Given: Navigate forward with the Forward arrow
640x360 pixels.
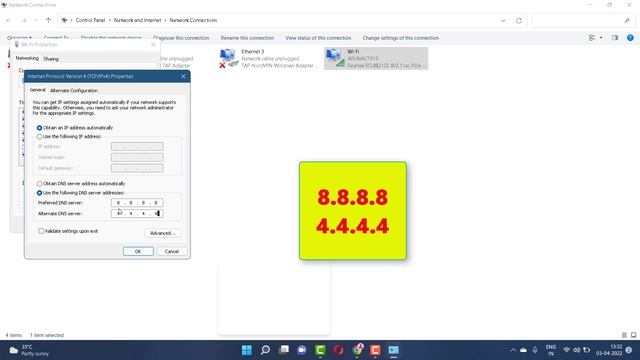Looking at the screenshot, I should pos(24,20).
